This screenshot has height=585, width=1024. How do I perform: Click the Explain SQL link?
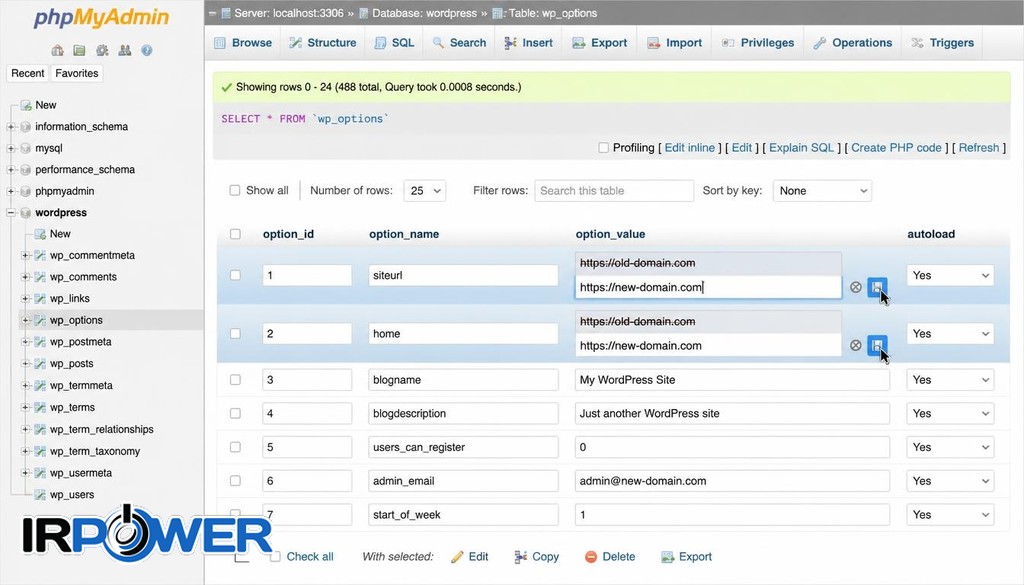click(801, 148)
